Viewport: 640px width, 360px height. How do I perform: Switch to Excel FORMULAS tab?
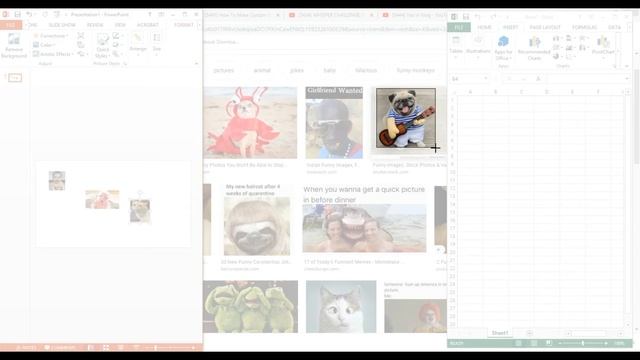pos(584,27)
